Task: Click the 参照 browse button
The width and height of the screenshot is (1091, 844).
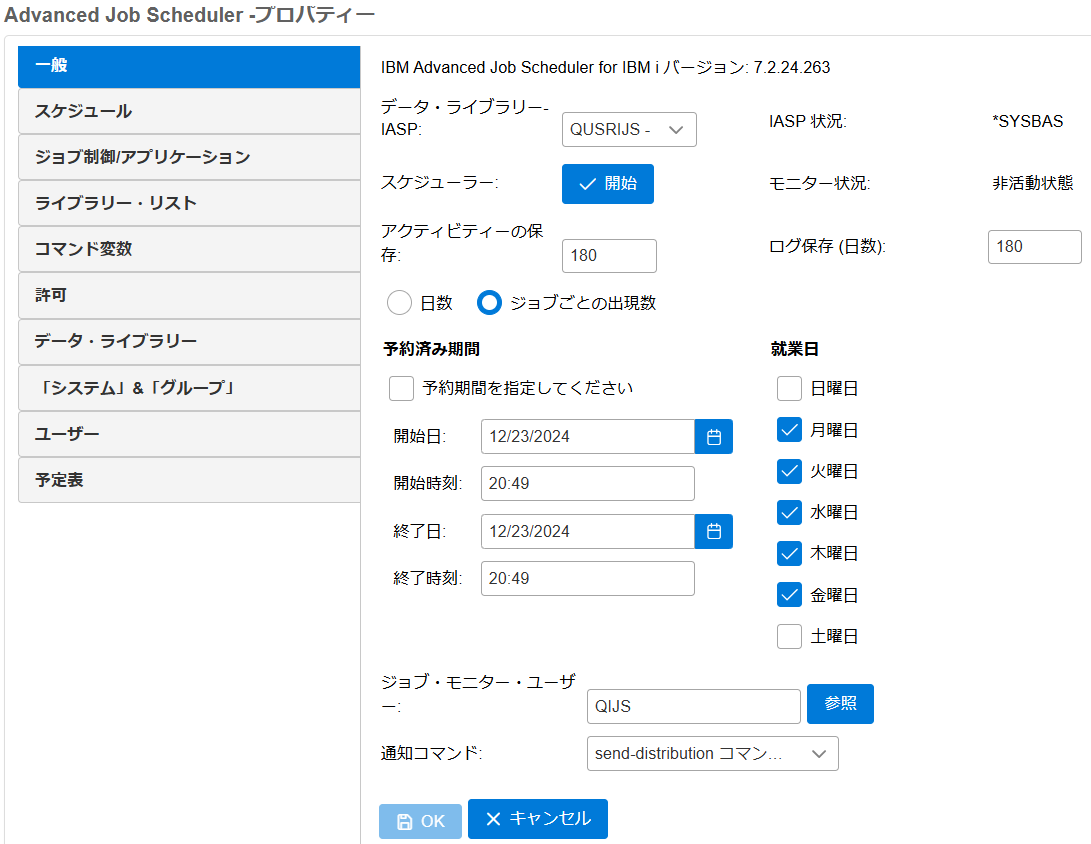Action: tap(840, 704)
